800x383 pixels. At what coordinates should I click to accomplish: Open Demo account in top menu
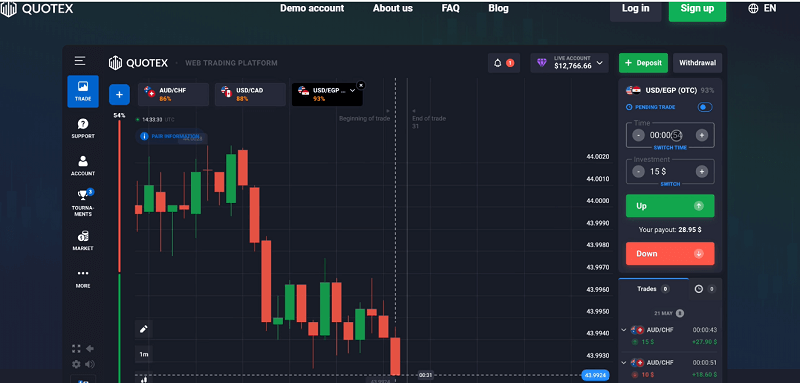pos(312,8)
